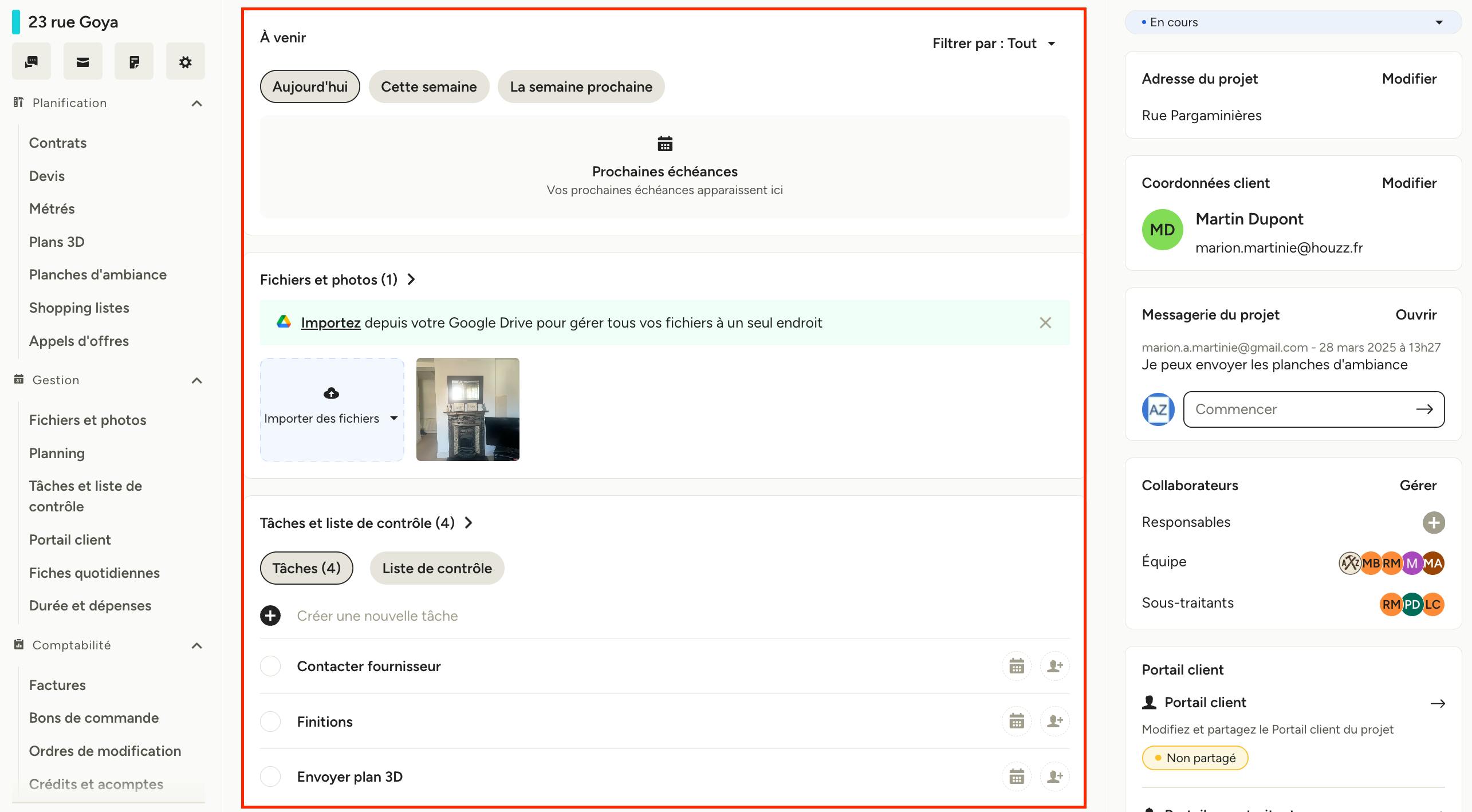
Task: Open the Filtrer par : Tout dropdown
Action: (x=994, y=44)
